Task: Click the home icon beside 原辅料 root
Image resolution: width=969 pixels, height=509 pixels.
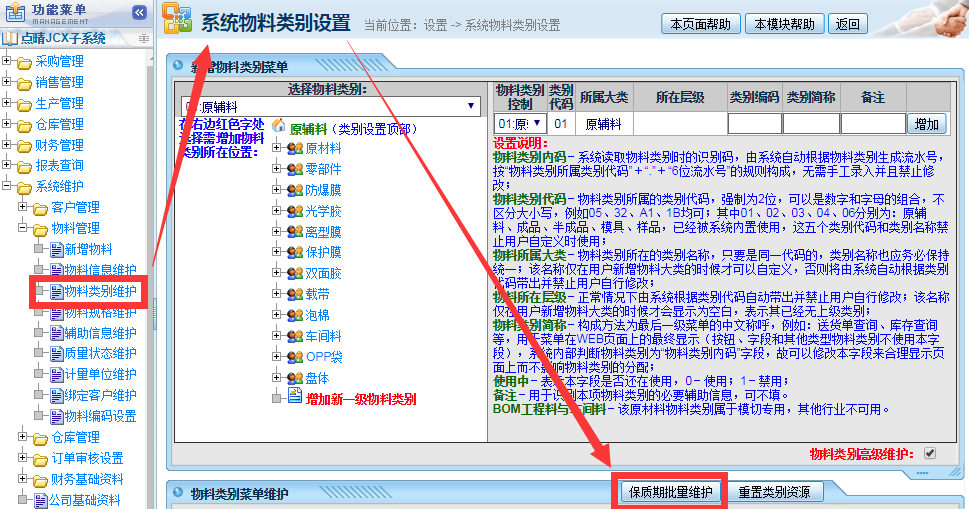Action: 279,127
